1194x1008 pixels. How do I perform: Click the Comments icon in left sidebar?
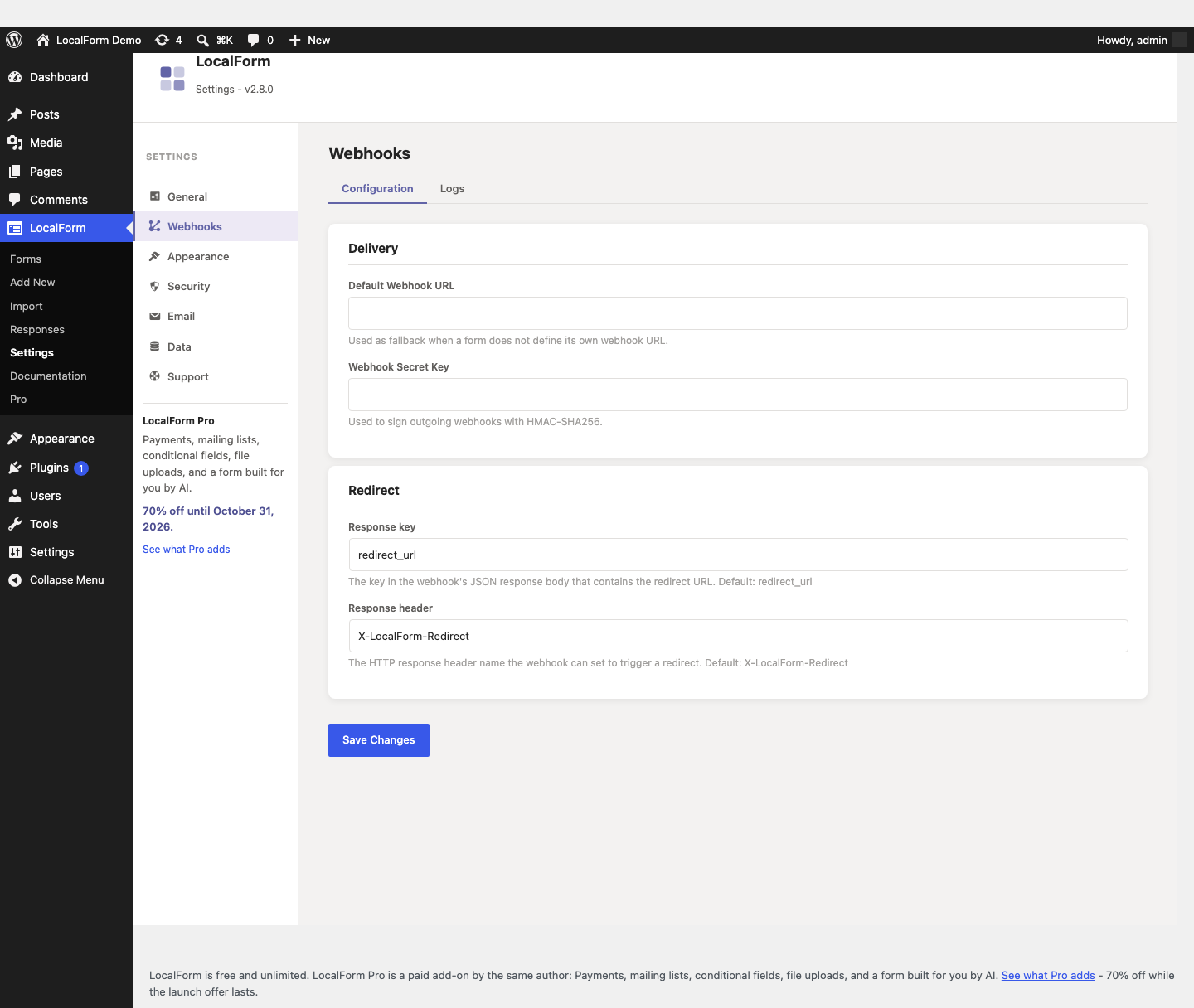15,200
